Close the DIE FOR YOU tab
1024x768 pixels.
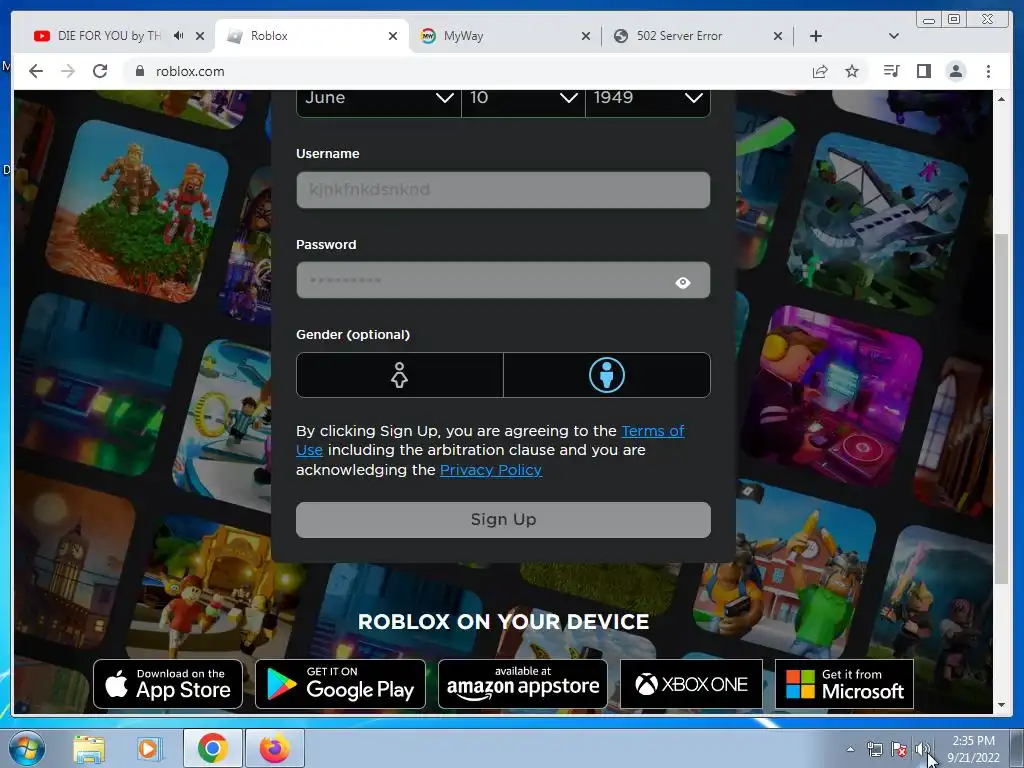(200, 36)
